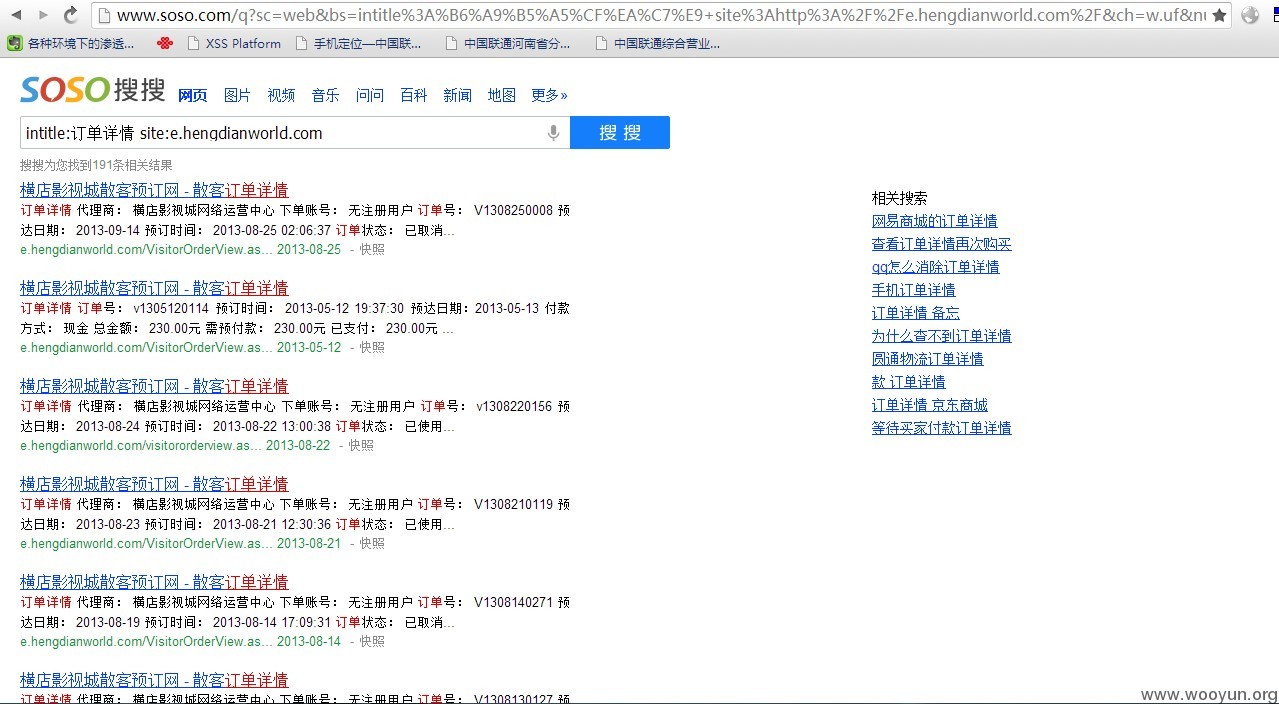
Task: Open the 中国联通河南省分 bookmark
Action: pos(507,43)
